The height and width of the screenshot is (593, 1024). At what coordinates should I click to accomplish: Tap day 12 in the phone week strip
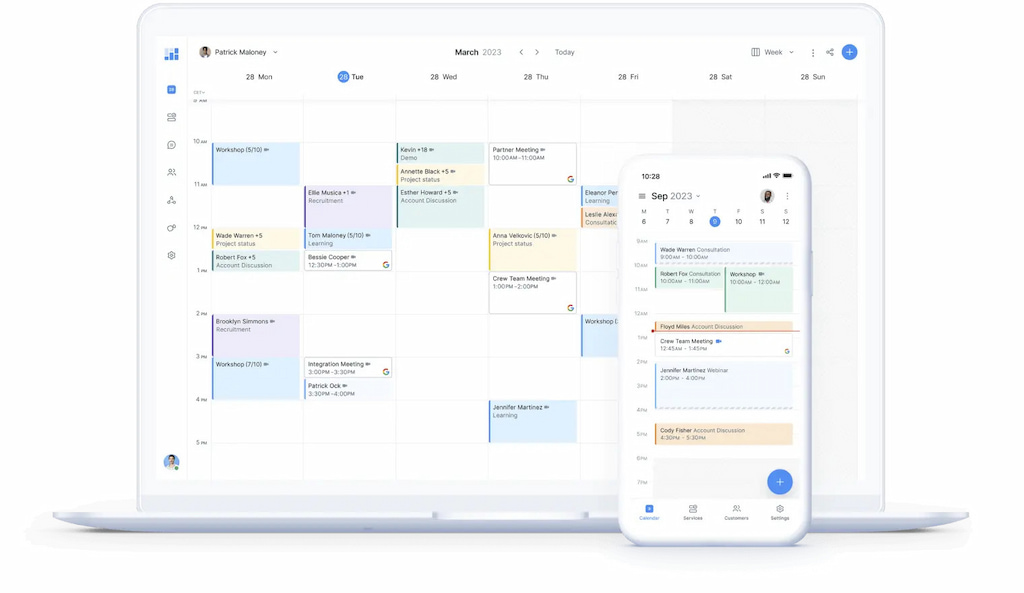click(785, 221)
